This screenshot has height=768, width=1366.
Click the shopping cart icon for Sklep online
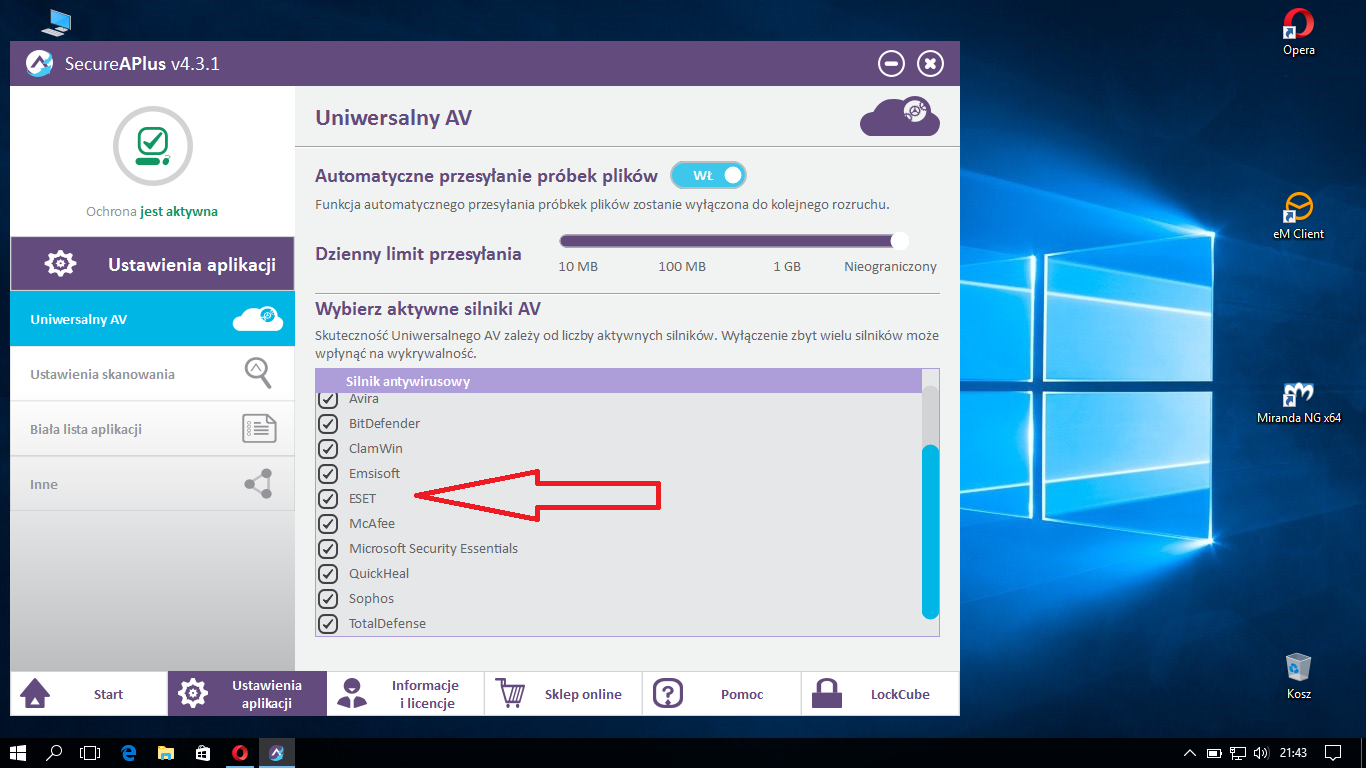point(511,693)
